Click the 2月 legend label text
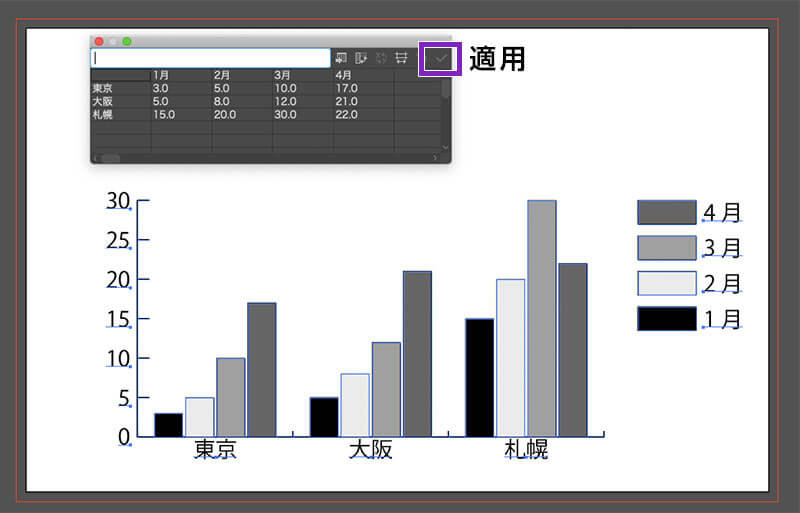 click(x=722, y=283)
